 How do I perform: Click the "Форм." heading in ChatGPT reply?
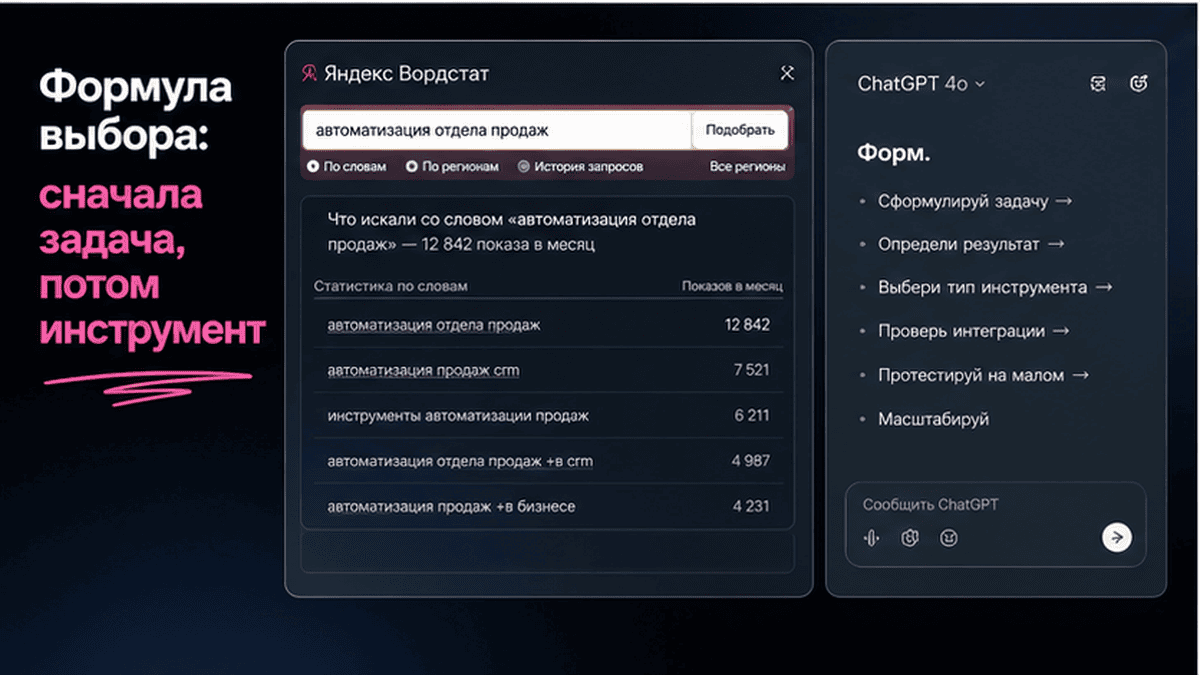(x=893, y=154)
